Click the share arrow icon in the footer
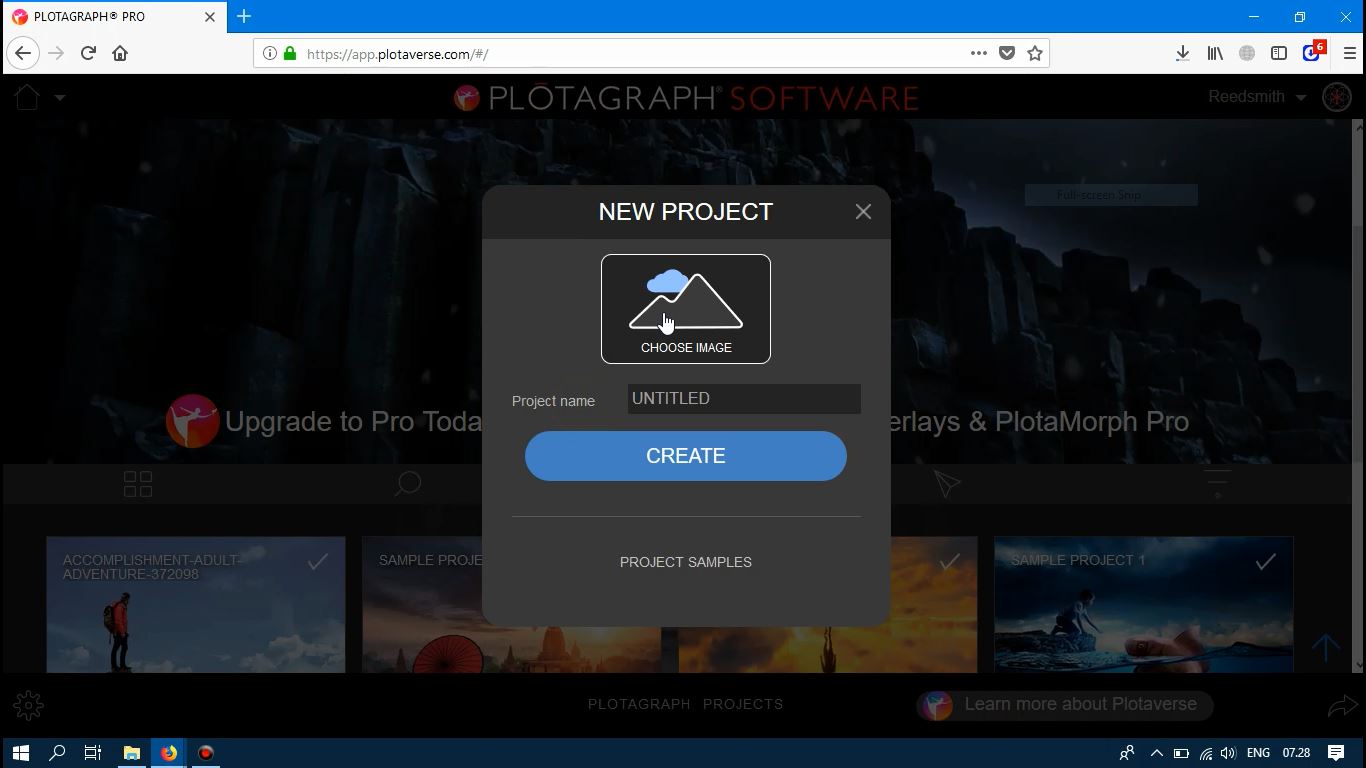 point(1342,707)
